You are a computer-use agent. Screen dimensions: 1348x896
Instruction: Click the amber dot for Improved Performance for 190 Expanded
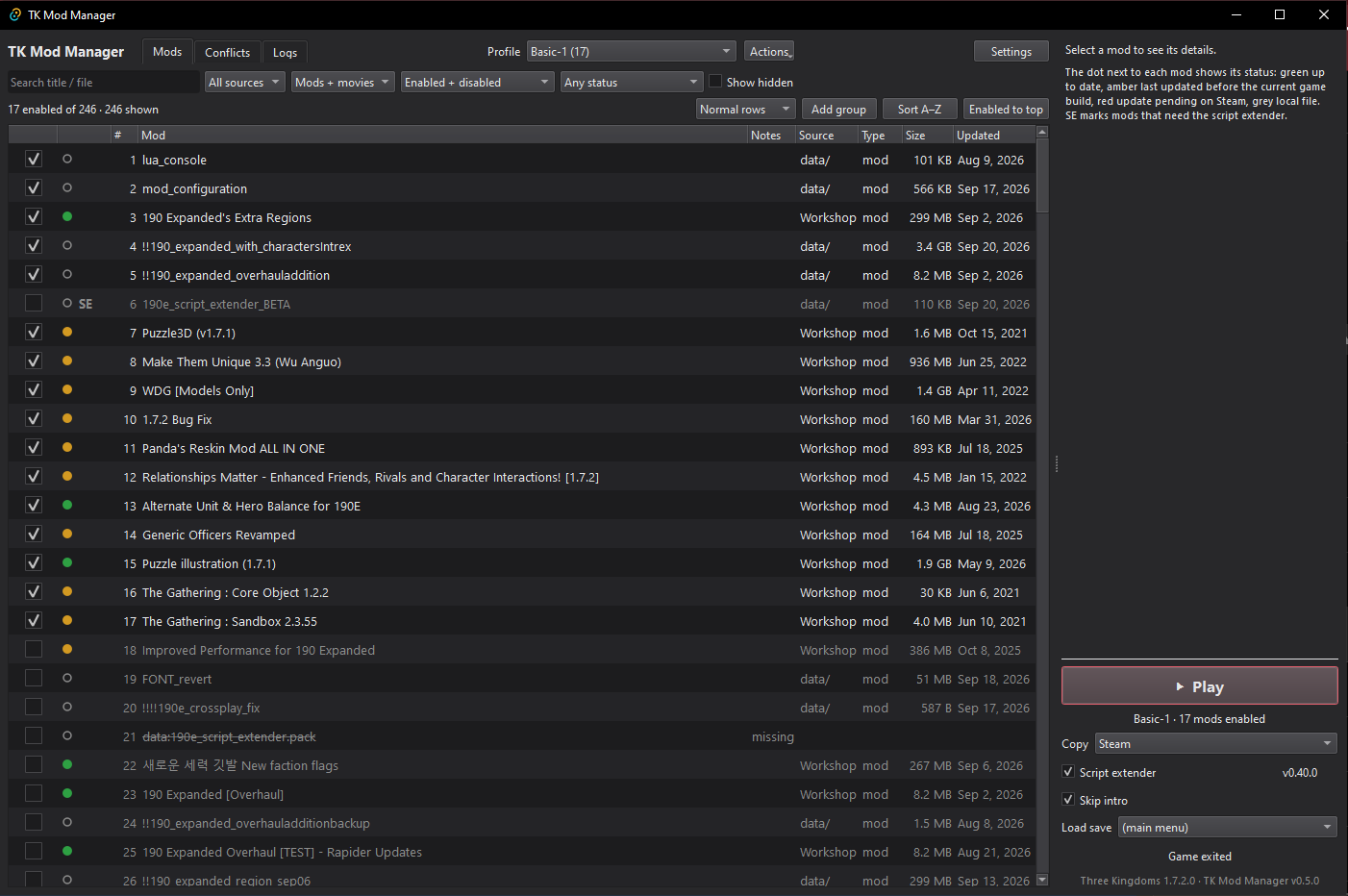click(67, 649)
